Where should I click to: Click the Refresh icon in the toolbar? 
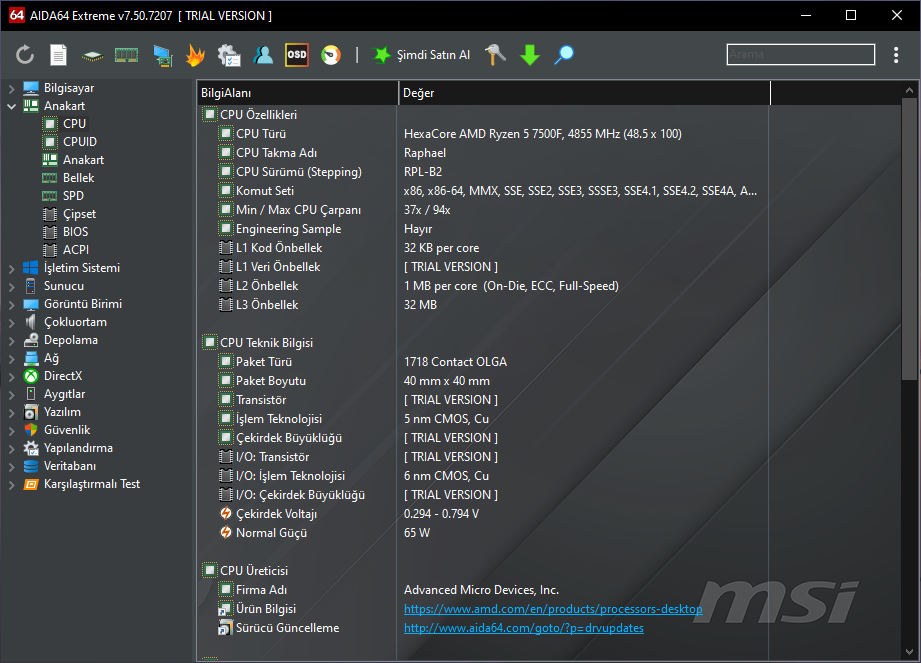25,55
